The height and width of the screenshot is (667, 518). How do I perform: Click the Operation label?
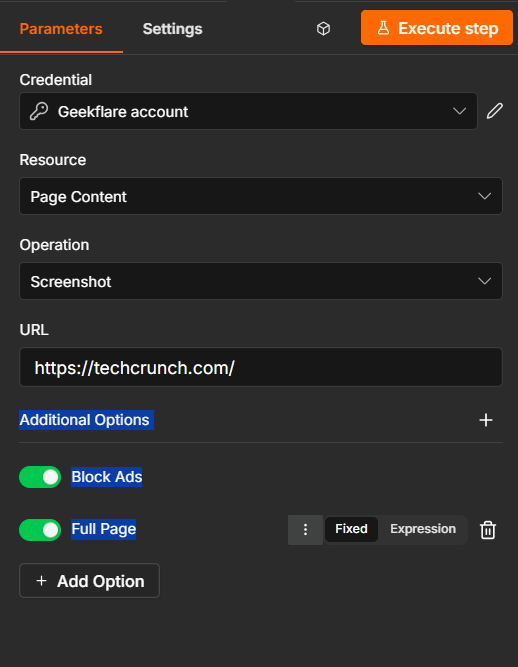click(x=54, y=245)
